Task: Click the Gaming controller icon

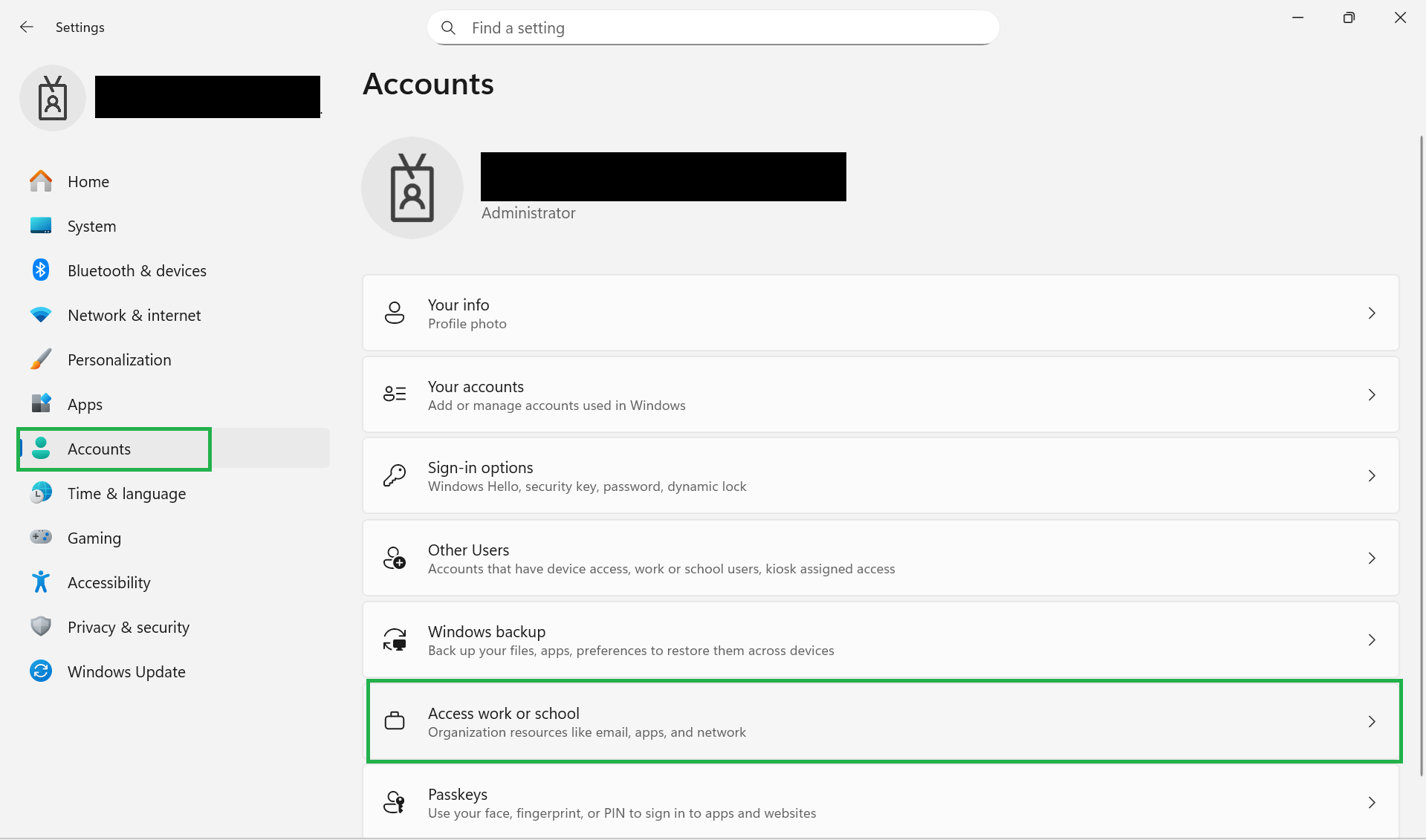Action: (x=41, y=536)
